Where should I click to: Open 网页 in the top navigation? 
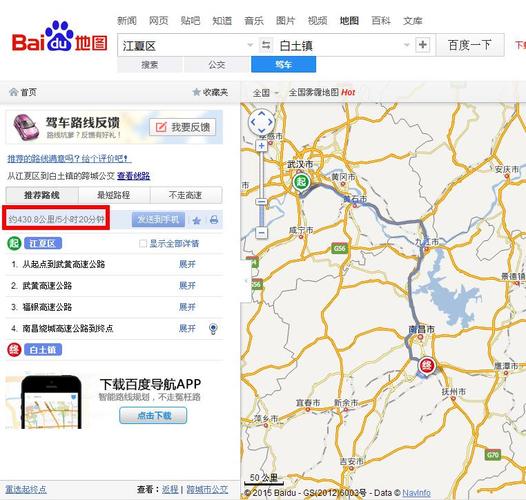pos(158,21)
